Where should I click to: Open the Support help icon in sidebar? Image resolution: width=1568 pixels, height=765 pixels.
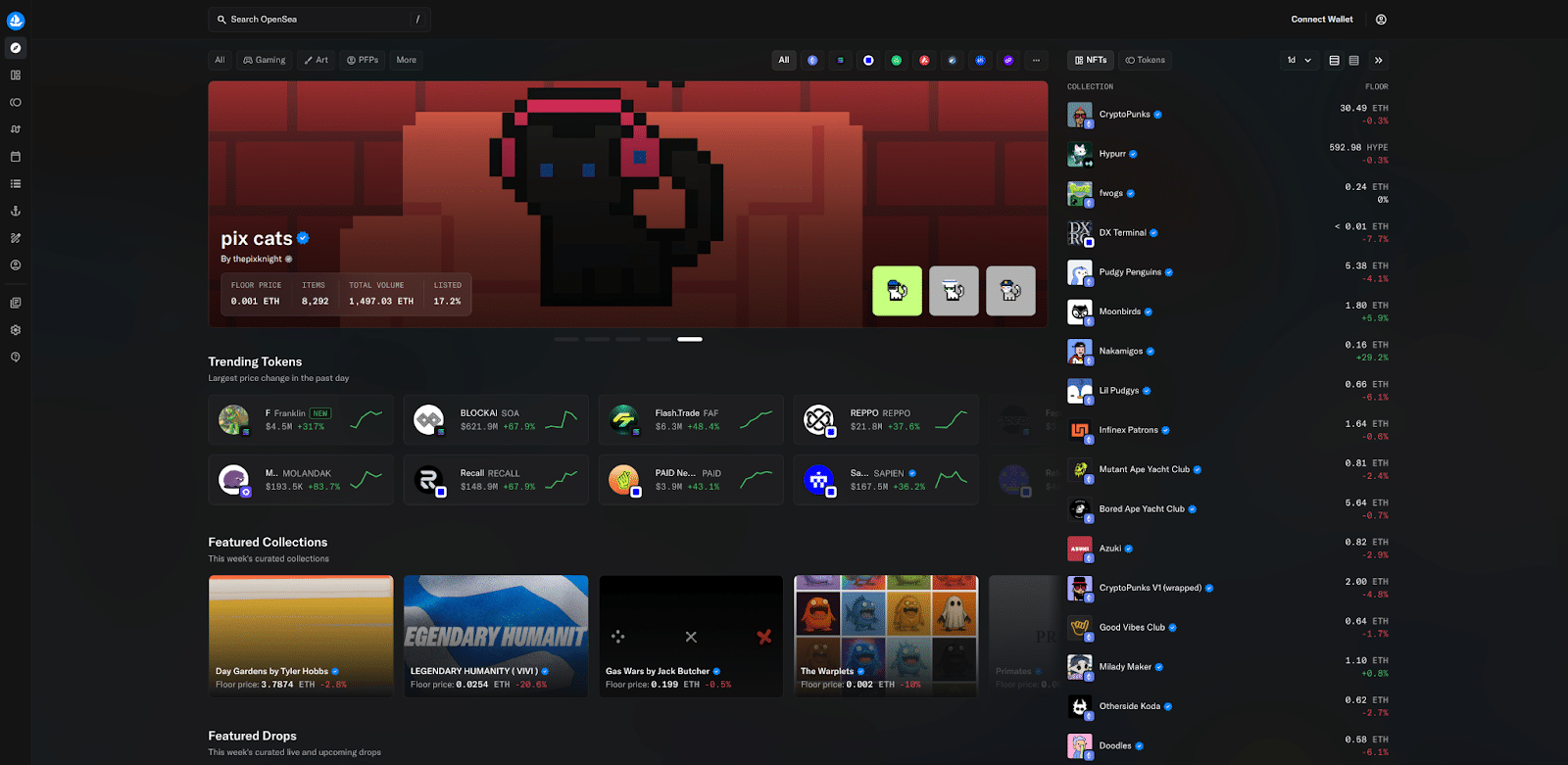click(16, 358)
